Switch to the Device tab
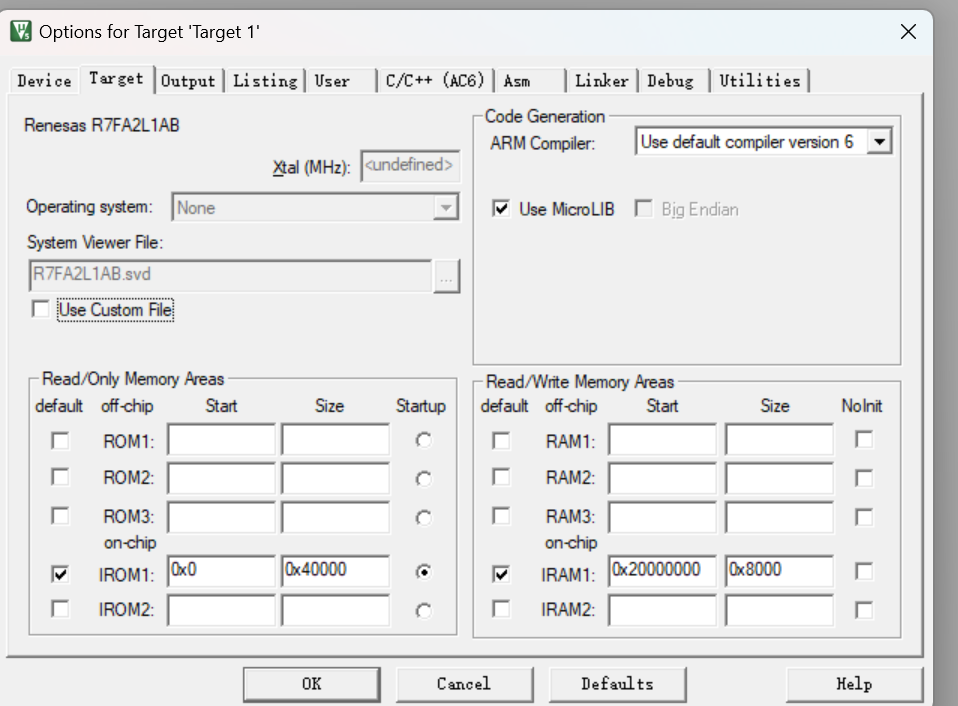Image resolution: width=958 pixels, height=706 pixels. 44,81
